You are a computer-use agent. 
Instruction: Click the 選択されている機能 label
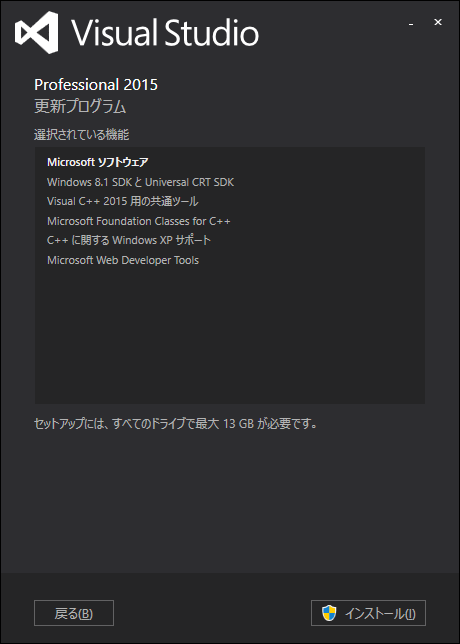coord(82,134)
